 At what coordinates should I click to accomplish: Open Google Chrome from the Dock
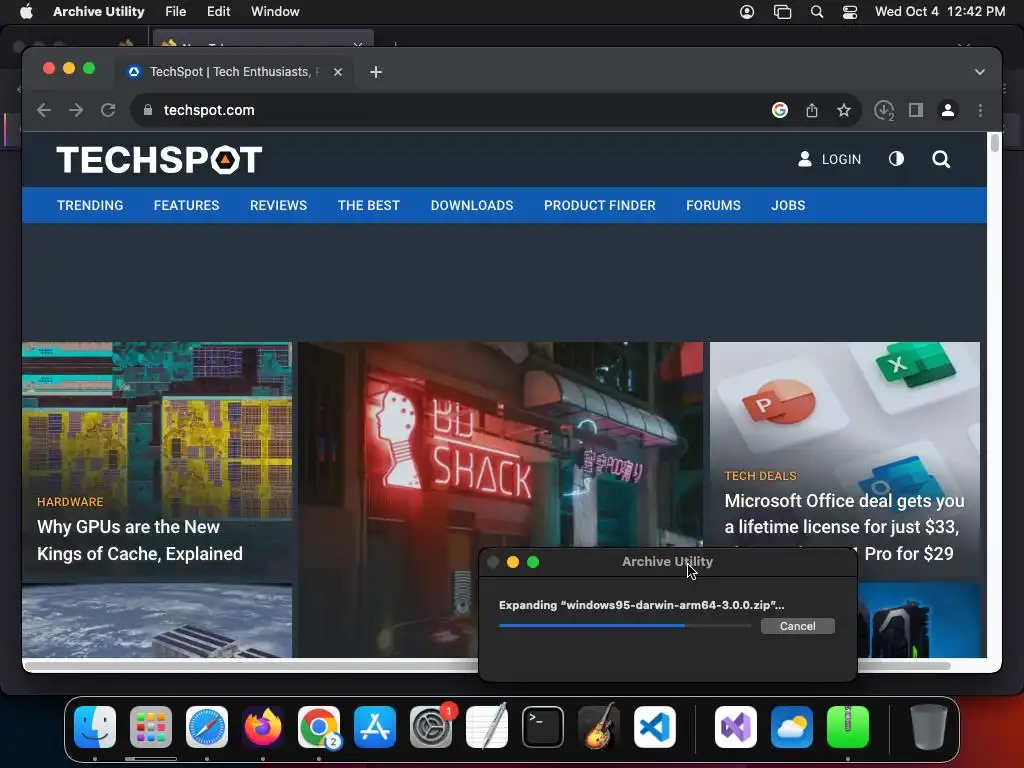coord(319,726)
